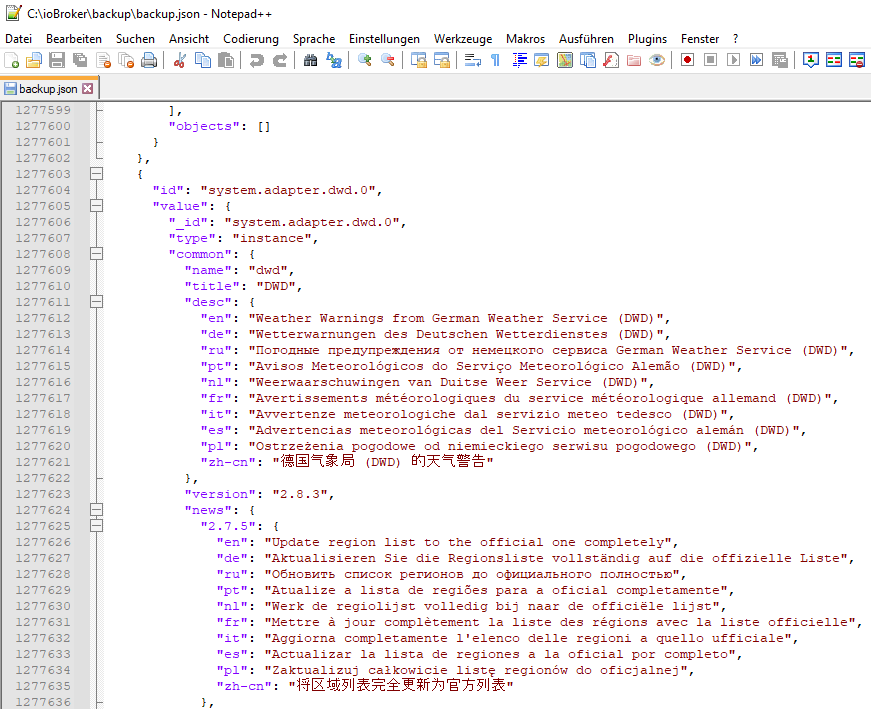Click the Save All icon
This screenshot has width=871, height=709.
pyautogui.click(x=80, y=60)
